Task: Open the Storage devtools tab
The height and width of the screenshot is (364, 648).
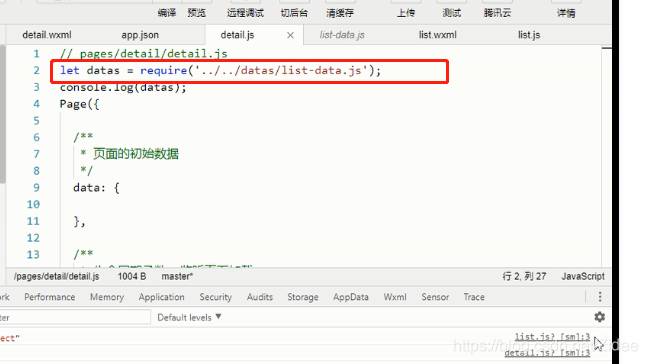Action: (303, 297)
